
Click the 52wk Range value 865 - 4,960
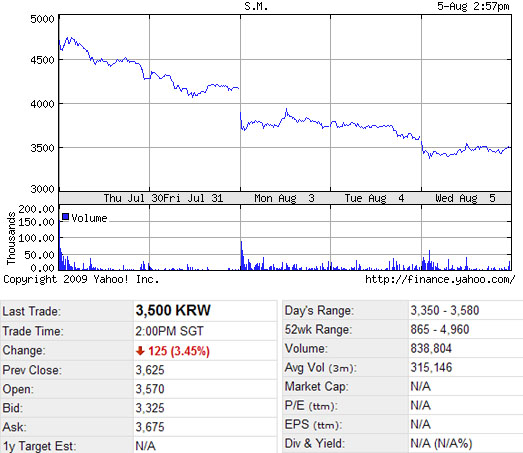(440, 329)
